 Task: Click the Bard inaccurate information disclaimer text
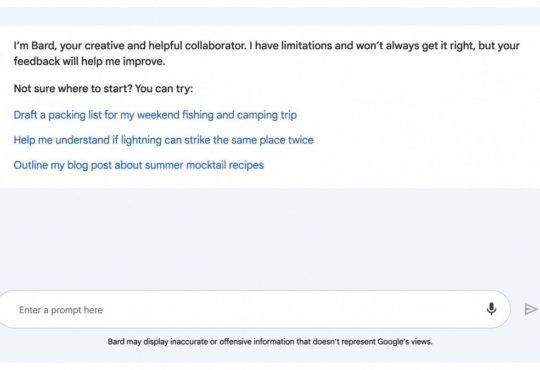[270, 341]
